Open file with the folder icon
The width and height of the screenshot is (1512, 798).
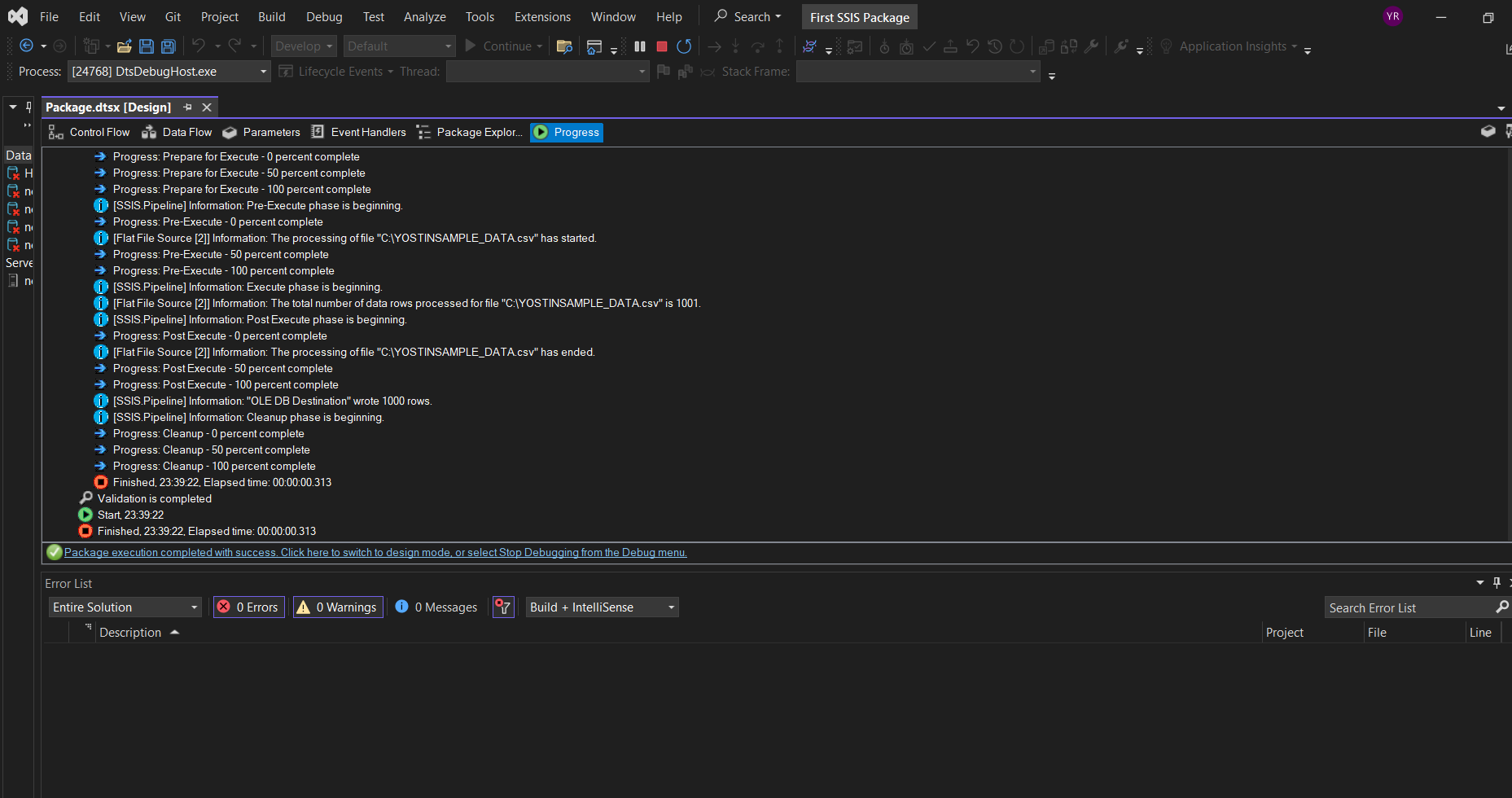[125, 46]
